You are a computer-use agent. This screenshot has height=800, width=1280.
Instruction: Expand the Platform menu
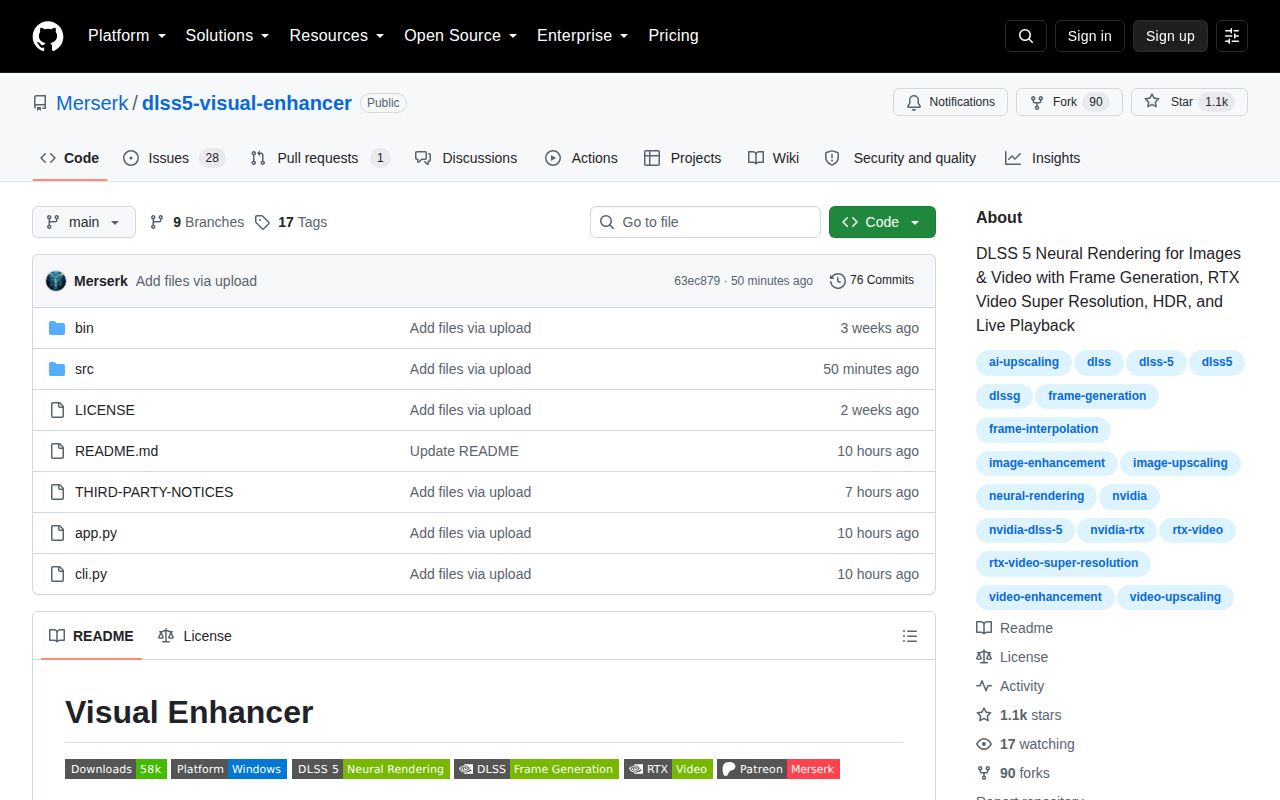[x=125, y=36]
